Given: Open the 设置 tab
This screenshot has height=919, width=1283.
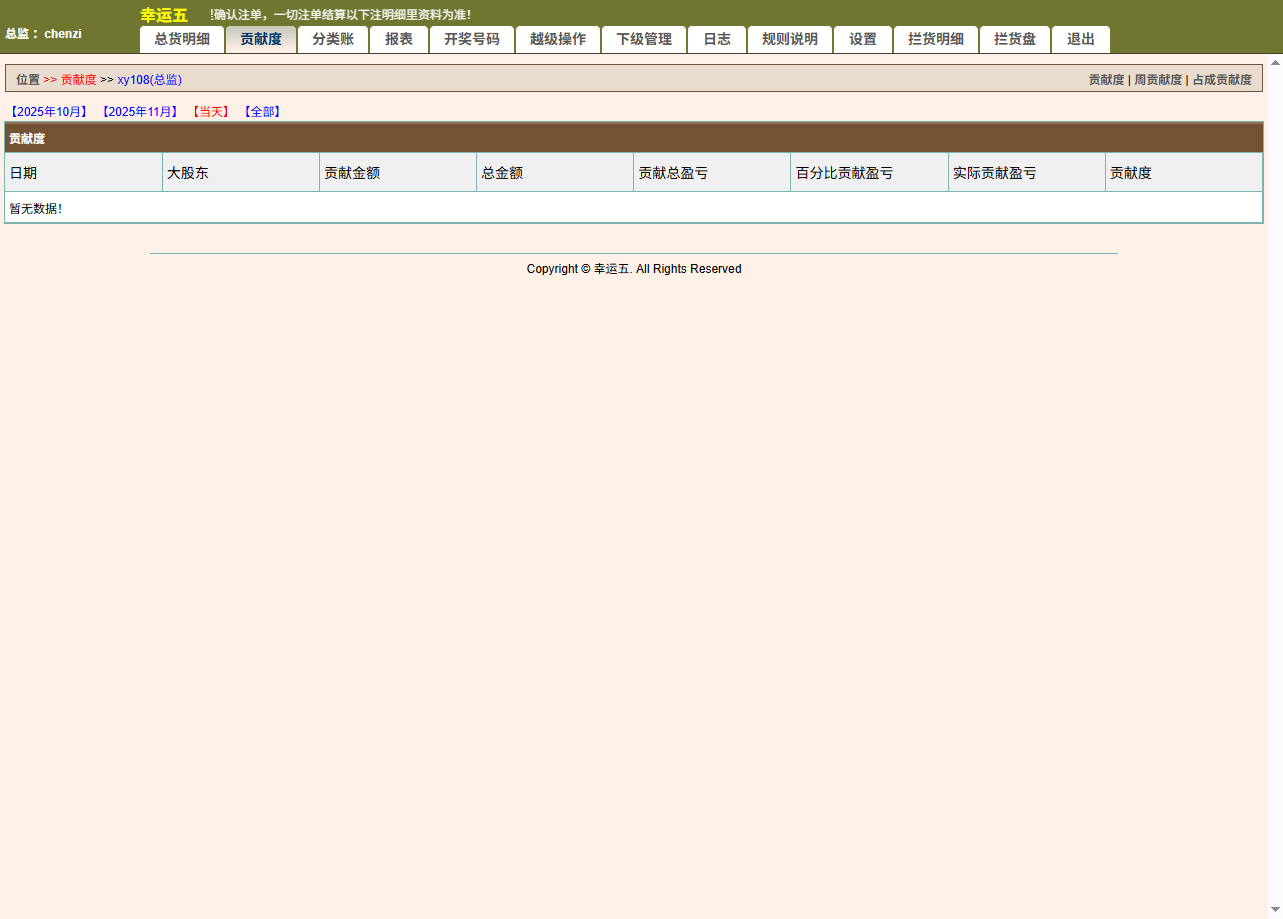Looking at the screenshot, I should tap(863, 40).
